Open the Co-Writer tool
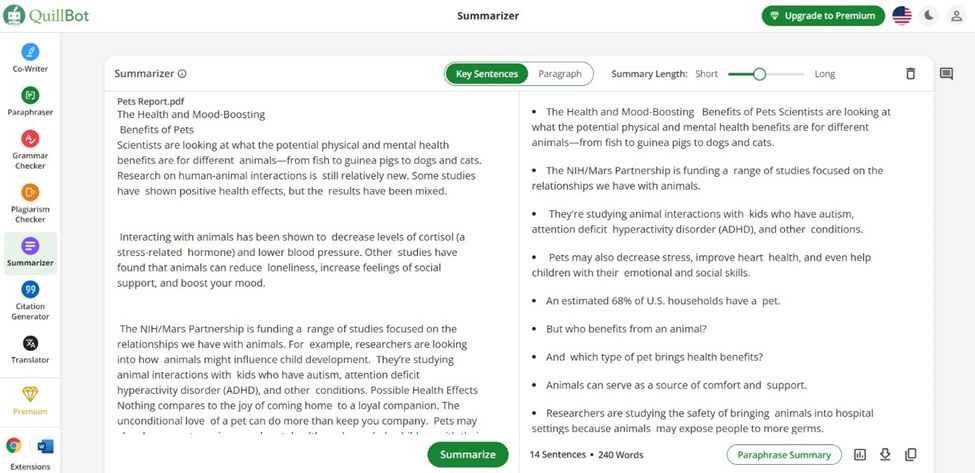 pyautogui.click(x=30, y=58)
